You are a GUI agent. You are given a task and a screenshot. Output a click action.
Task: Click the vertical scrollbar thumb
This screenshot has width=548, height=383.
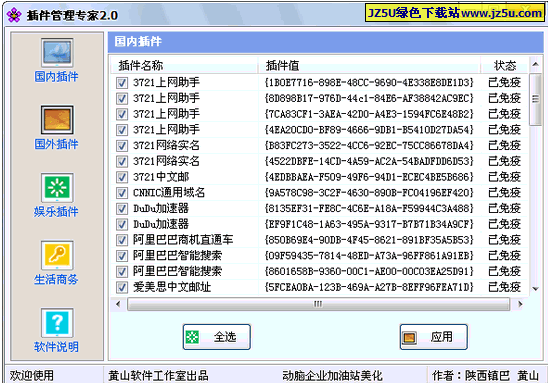(x=535, y=99)
